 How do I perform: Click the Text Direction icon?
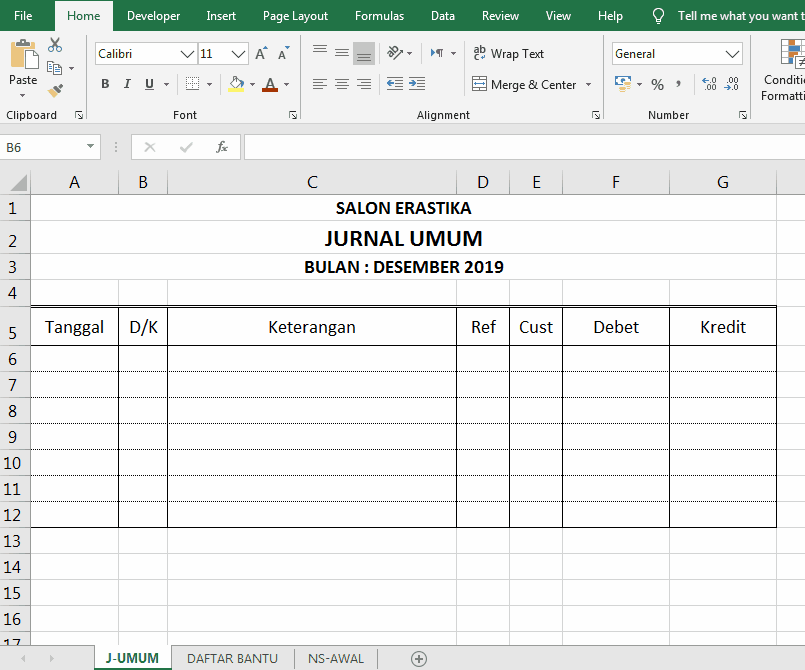coord(437,53)
